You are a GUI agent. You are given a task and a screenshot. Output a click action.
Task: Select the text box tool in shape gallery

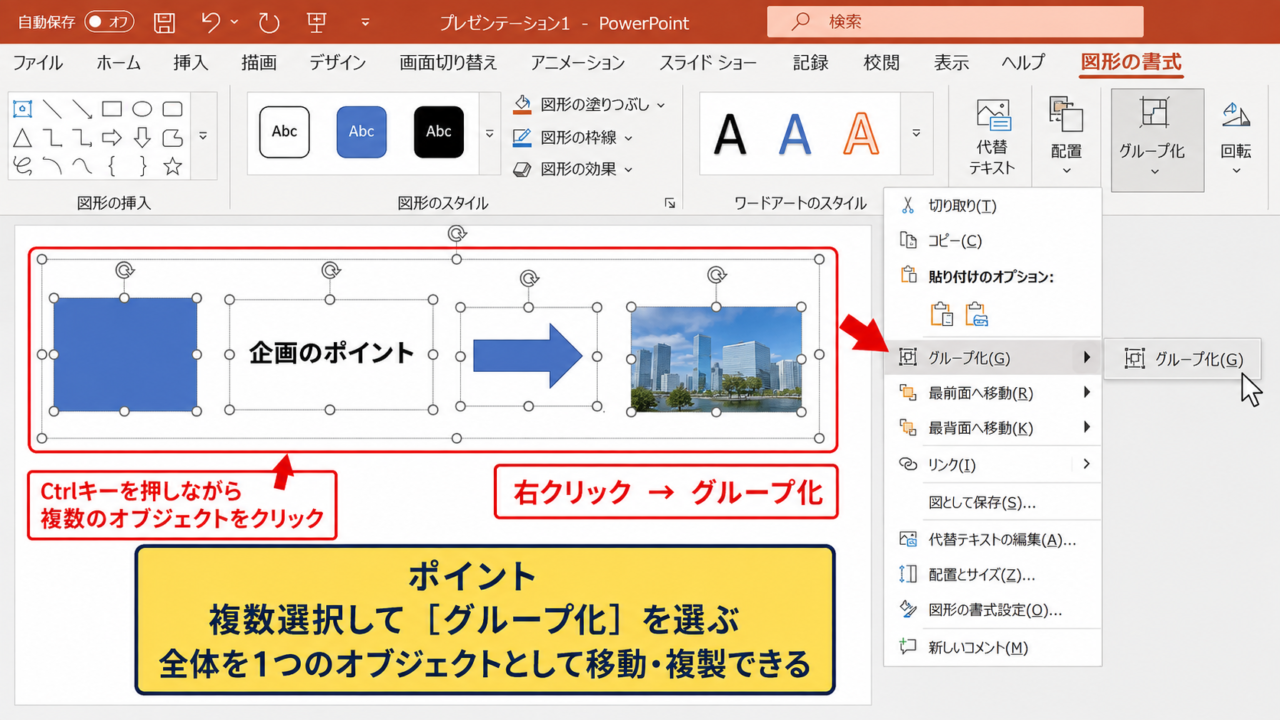pyautogui.click(x=22, y=108)
